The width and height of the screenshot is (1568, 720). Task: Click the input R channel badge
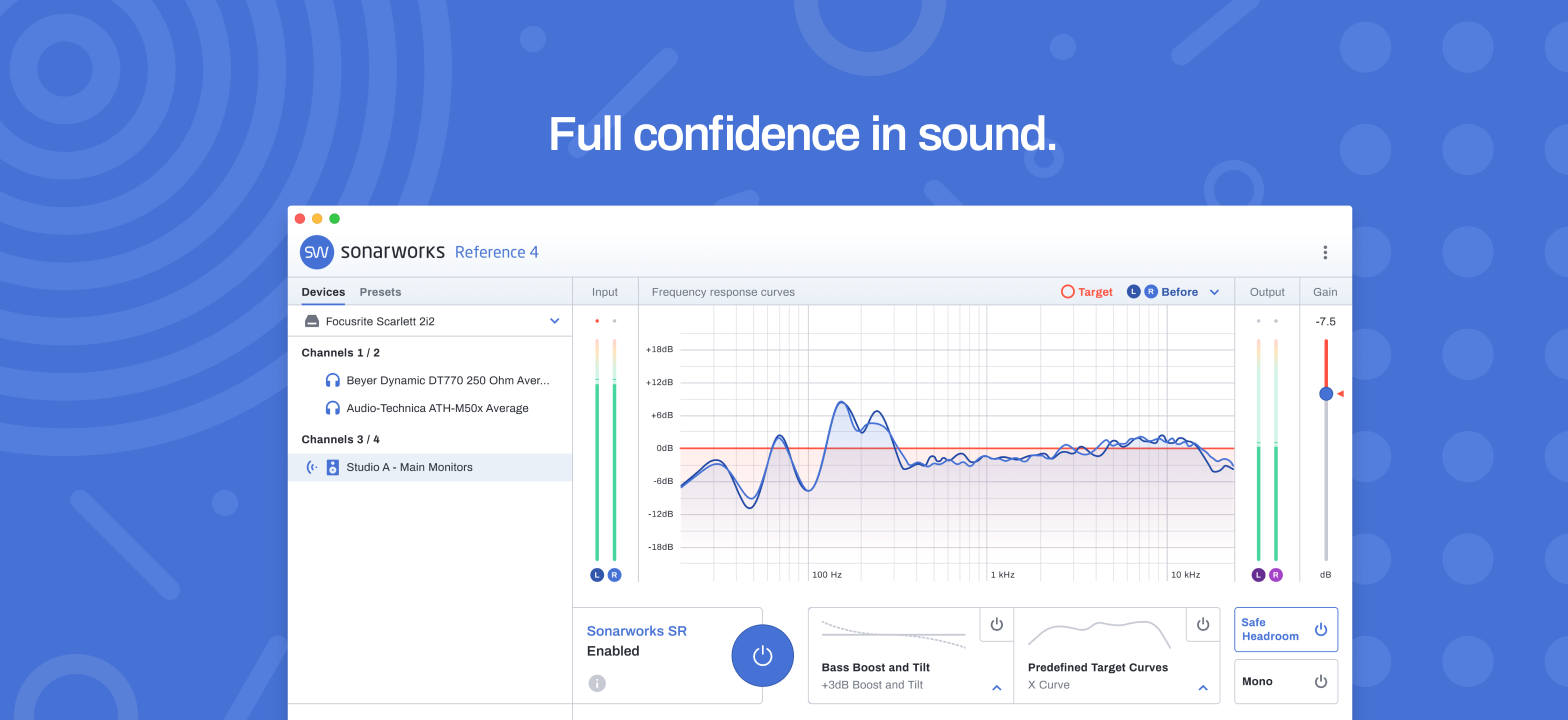pyautogui.click(x=614, y=575)
